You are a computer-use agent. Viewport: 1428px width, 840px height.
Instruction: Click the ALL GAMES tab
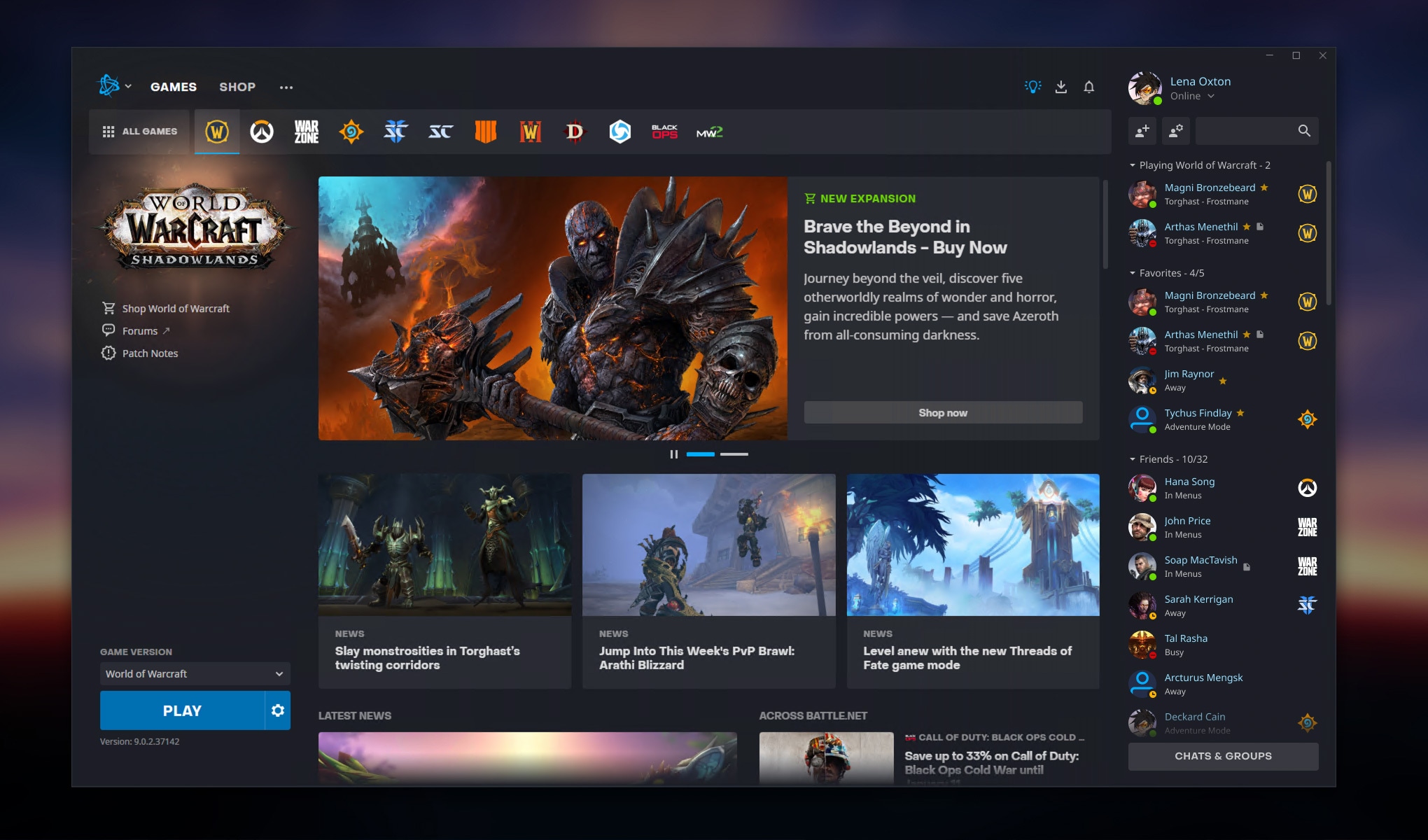click(140, 131)
